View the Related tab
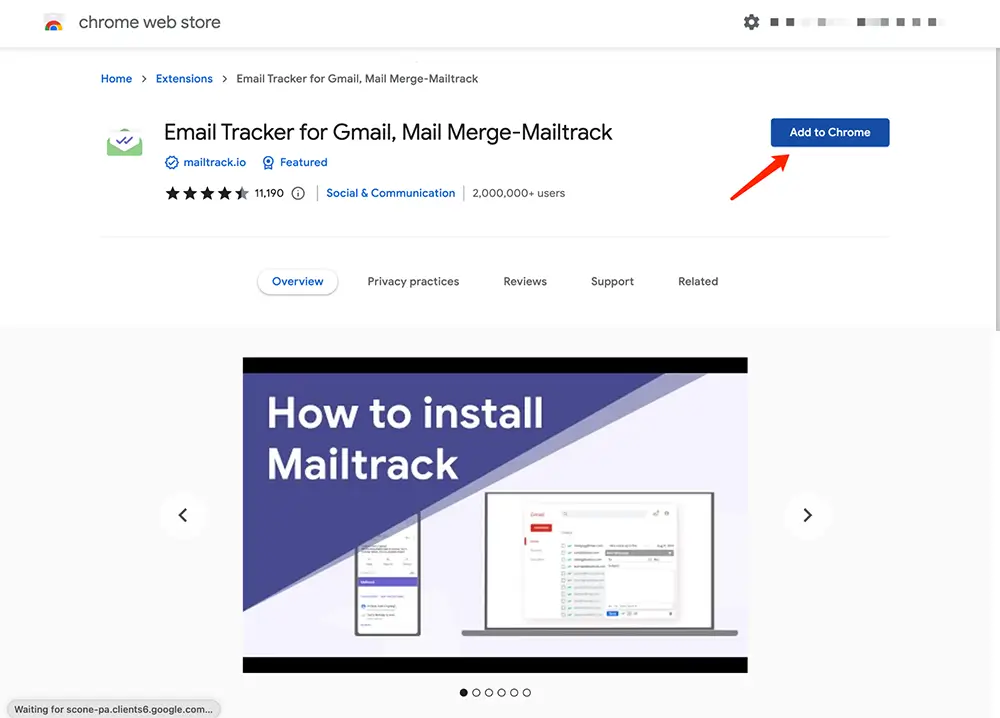 [698, 282]
